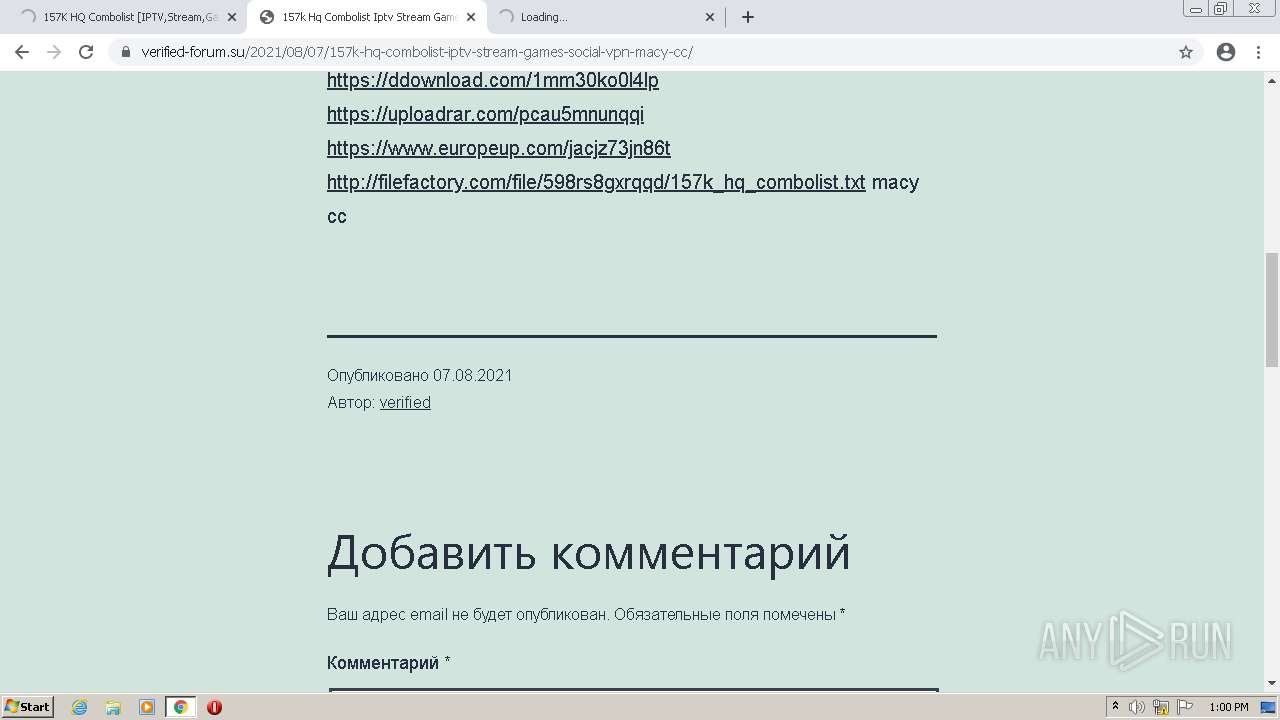Go forward using the forward arrow
This screenshot has width=1280, height=720.
click(x=54, y=52)
